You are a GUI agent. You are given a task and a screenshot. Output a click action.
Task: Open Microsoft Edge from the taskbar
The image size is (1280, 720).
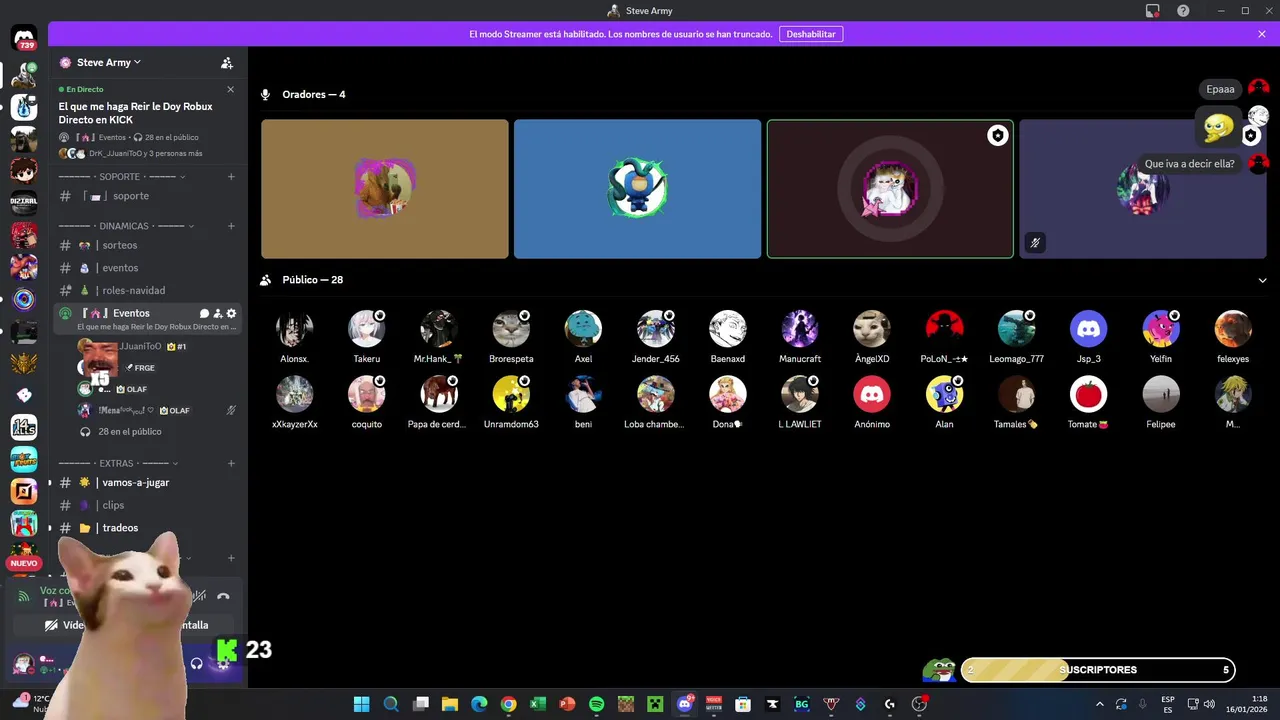click(x=479, y=704)
